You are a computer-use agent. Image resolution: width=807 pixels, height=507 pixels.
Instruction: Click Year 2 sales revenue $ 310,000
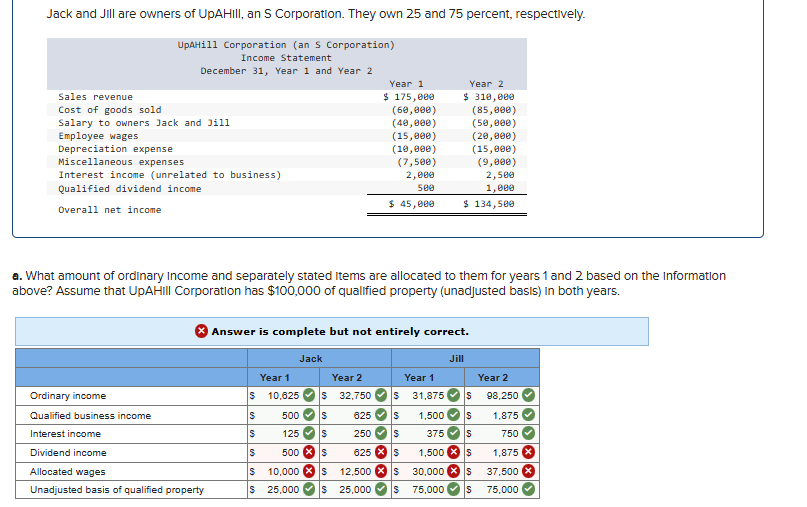click(488, 97)
